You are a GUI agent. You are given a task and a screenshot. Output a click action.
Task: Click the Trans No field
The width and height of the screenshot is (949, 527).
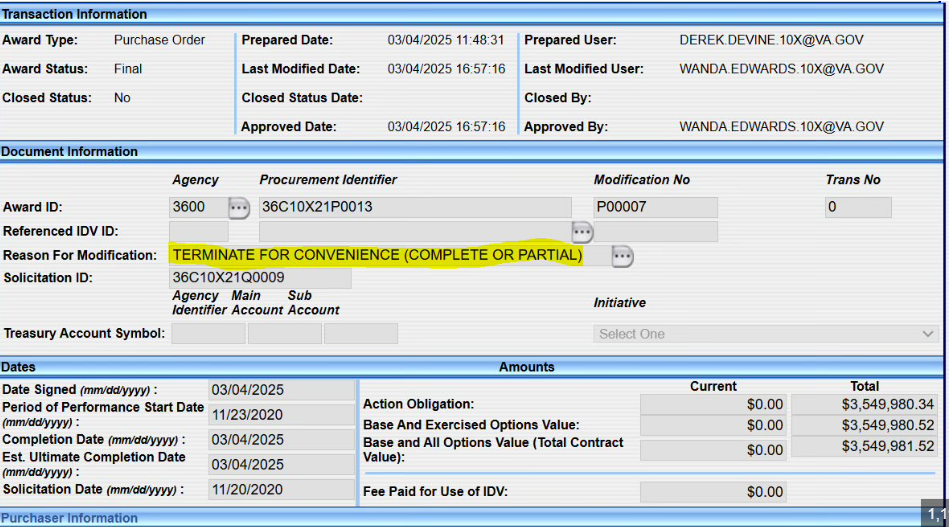pos(857,208)
